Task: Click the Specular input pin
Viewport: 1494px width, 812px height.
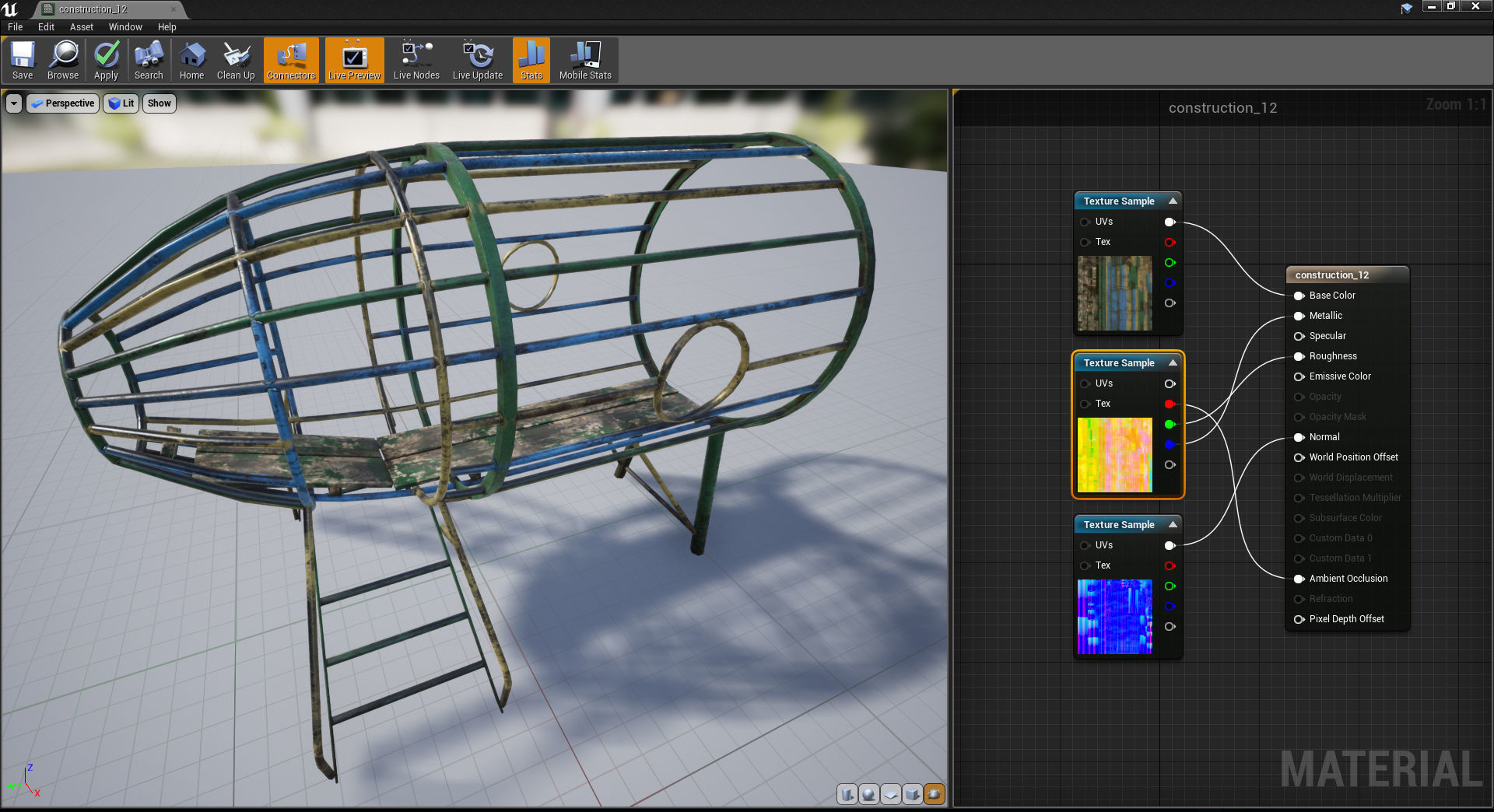Action: tap(1299, 336)
